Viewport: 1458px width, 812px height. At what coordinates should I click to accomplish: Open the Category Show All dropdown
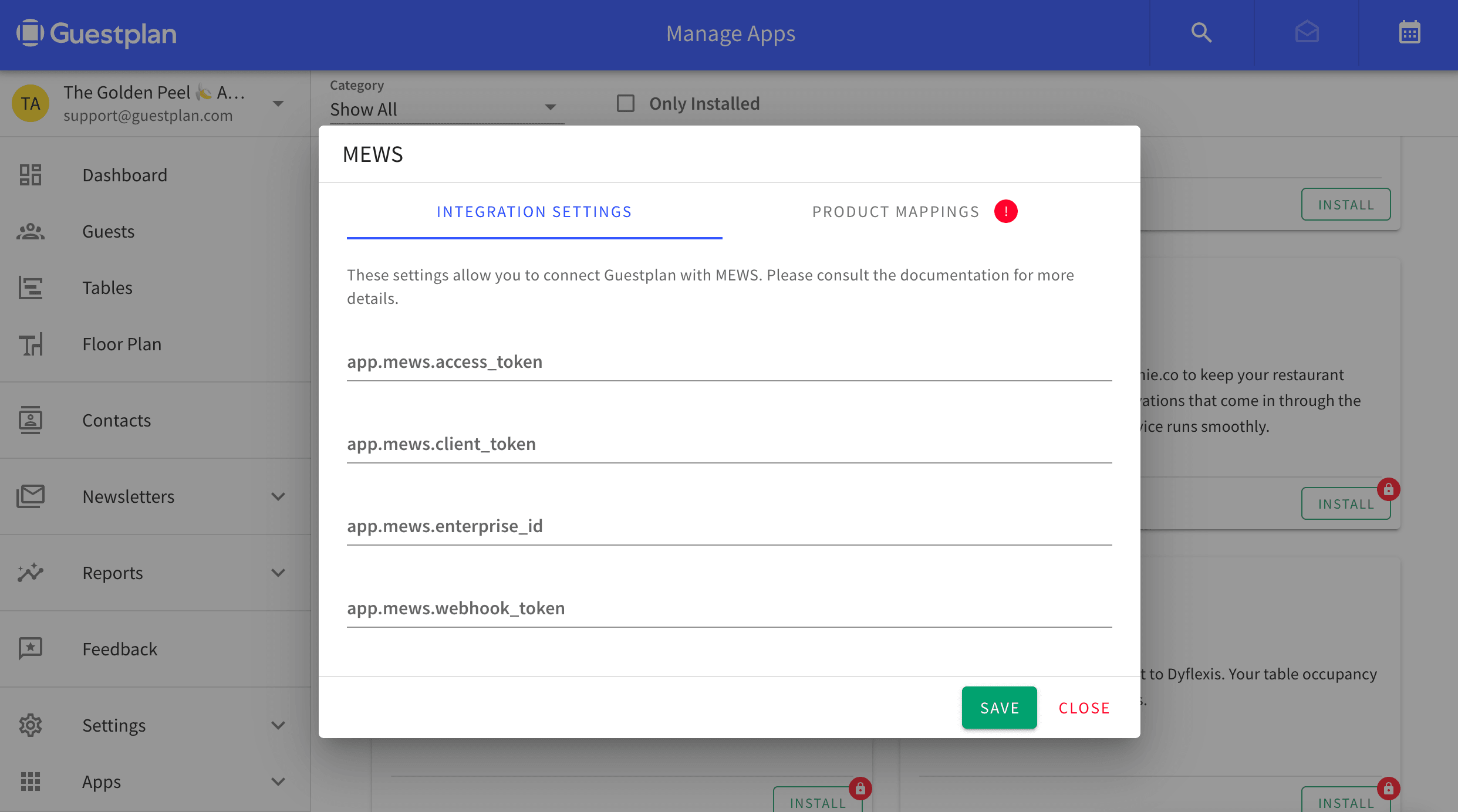(447, 109)
